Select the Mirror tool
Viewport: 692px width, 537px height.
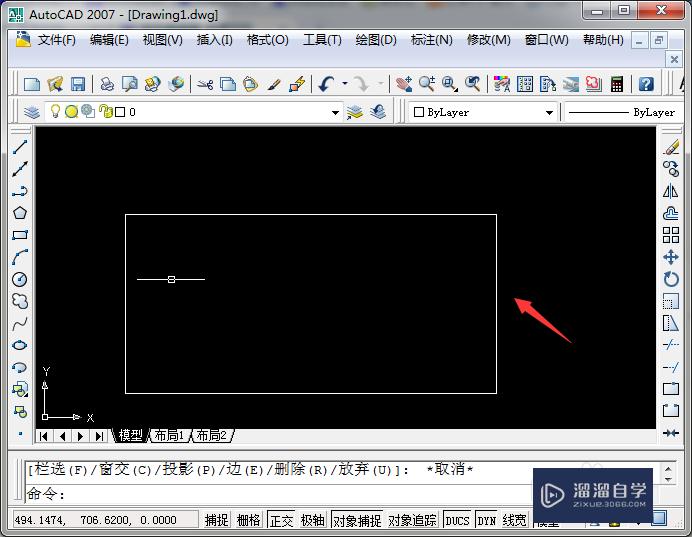pos(671,191)
